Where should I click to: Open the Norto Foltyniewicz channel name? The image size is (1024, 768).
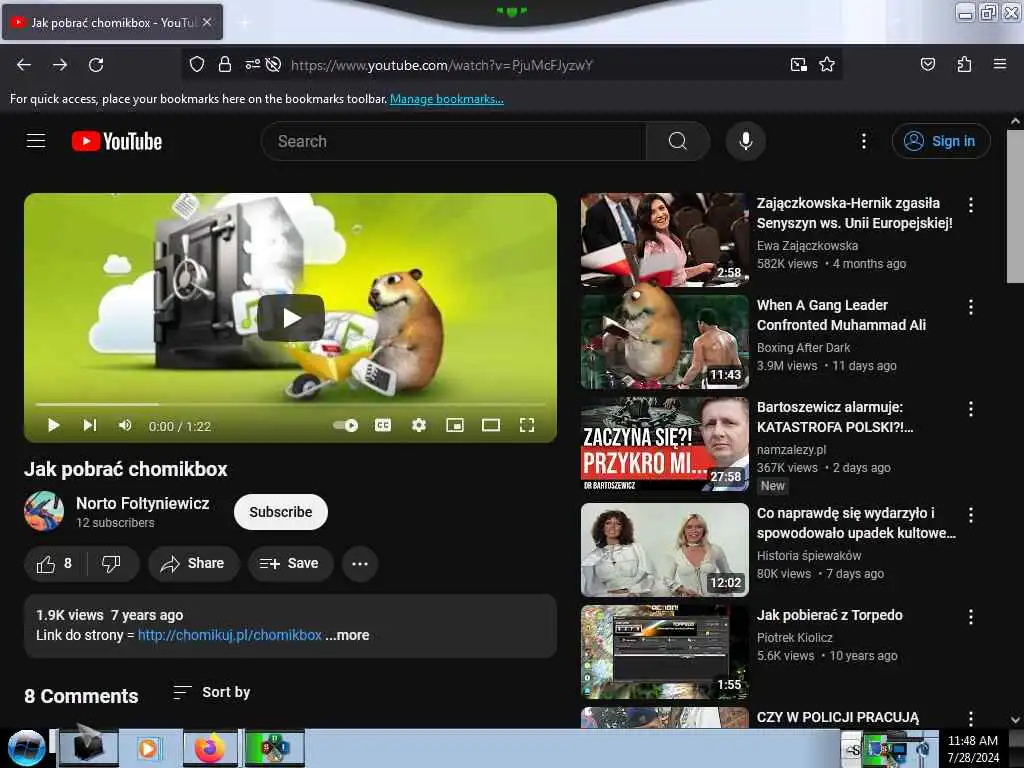pyautogui.click(x=142, y=504)
